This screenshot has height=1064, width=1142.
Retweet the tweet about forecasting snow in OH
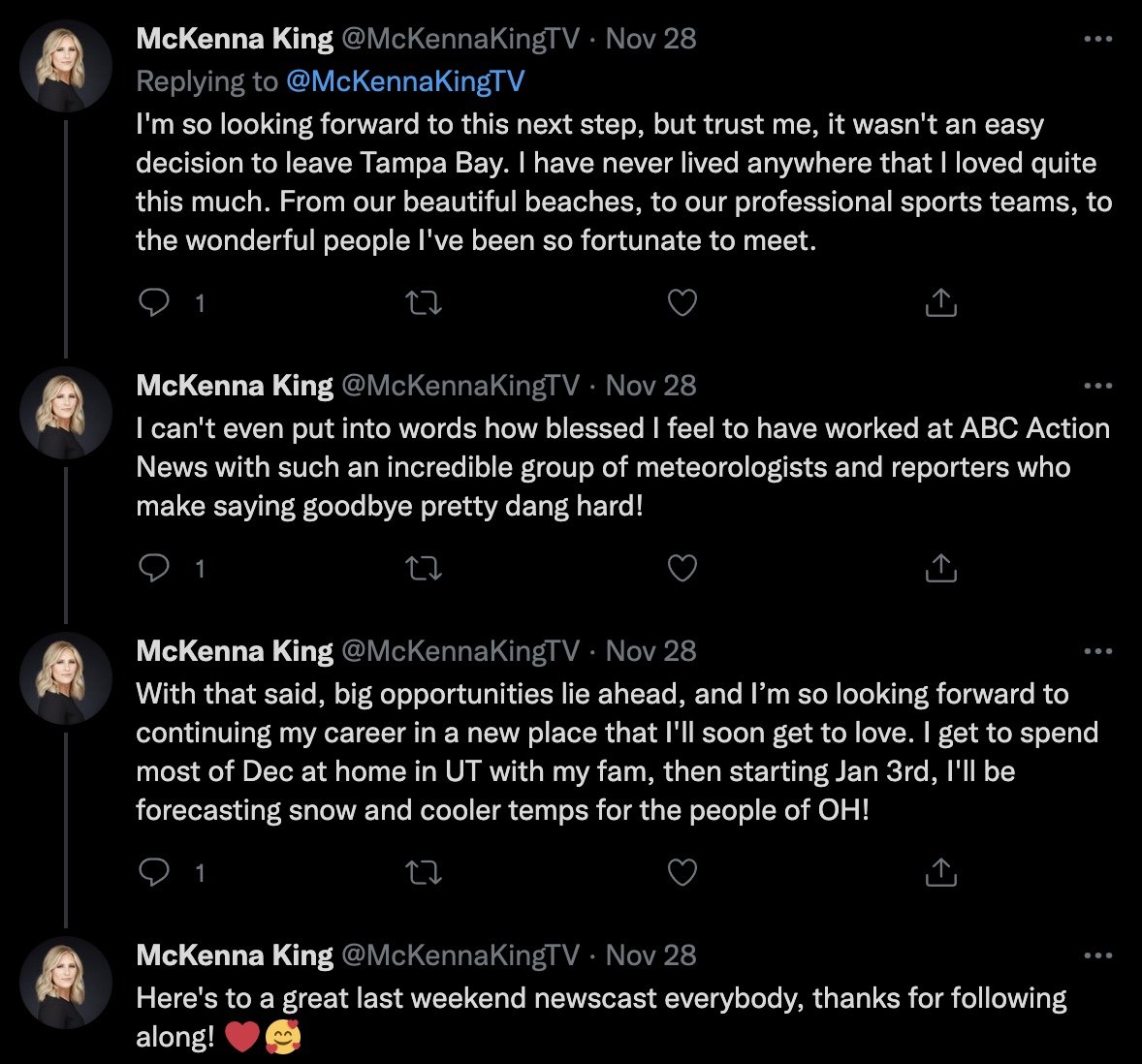pos(423,873)
